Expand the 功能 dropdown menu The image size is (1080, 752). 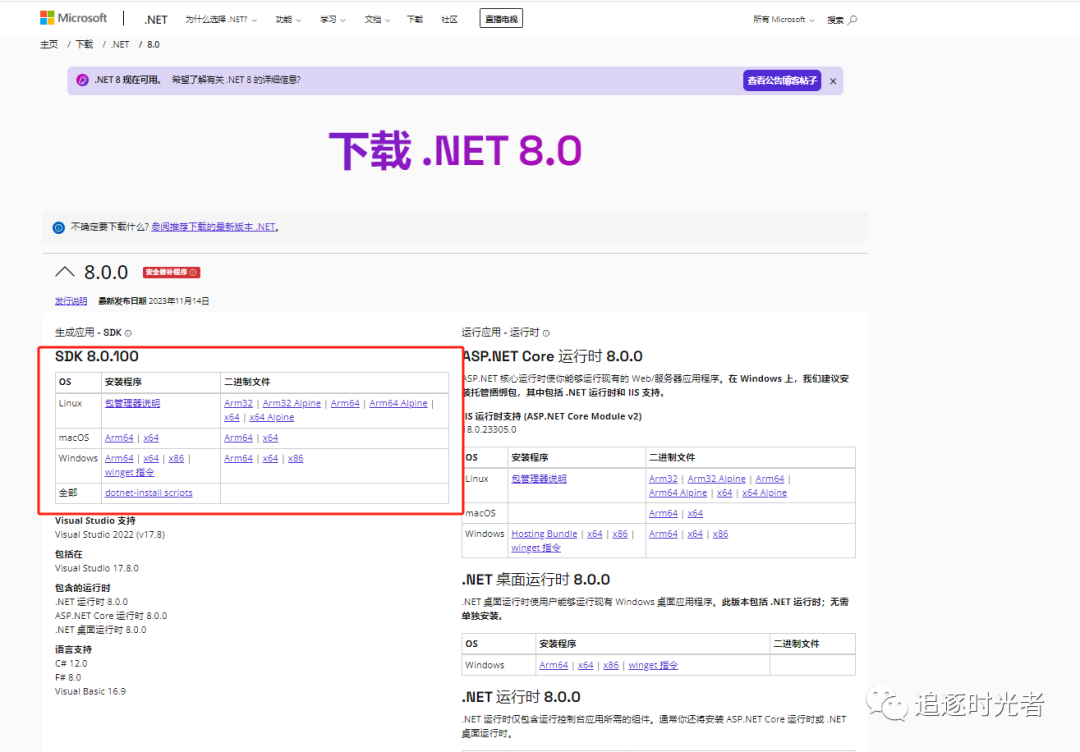tap(288, 19)
